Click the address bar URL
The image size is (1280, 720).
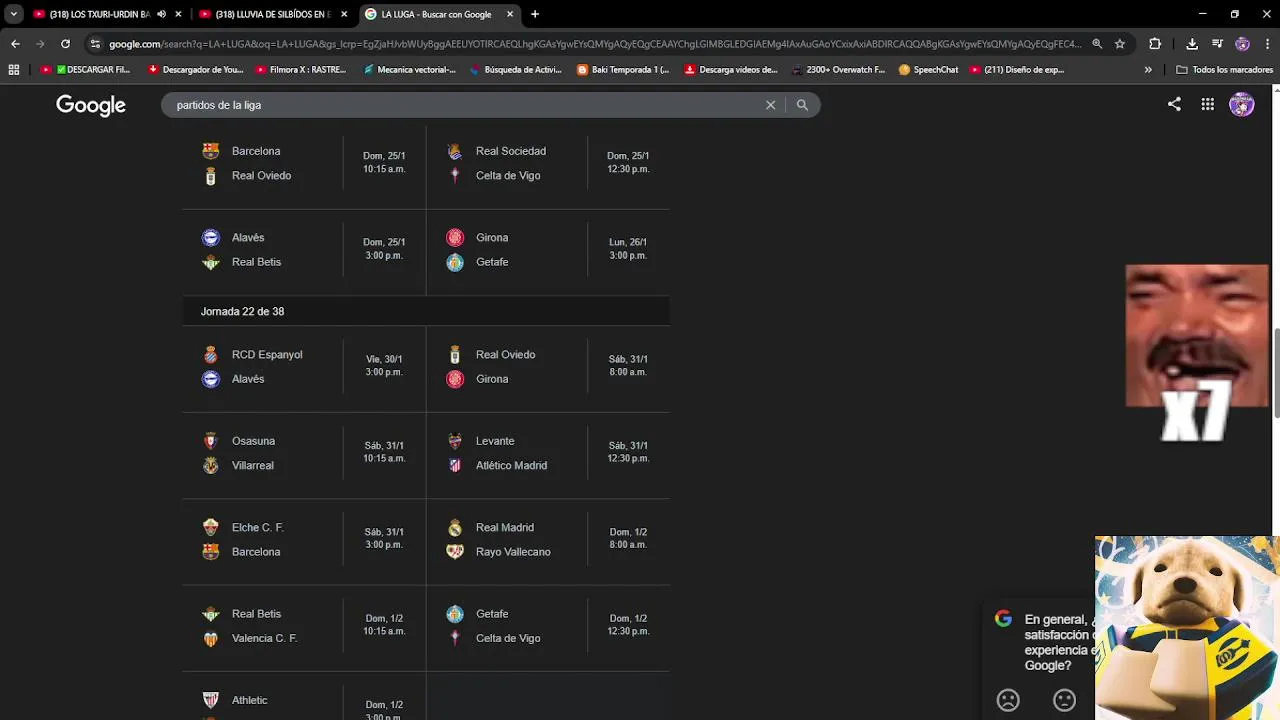pyautogui.click(x=595, y=44)
